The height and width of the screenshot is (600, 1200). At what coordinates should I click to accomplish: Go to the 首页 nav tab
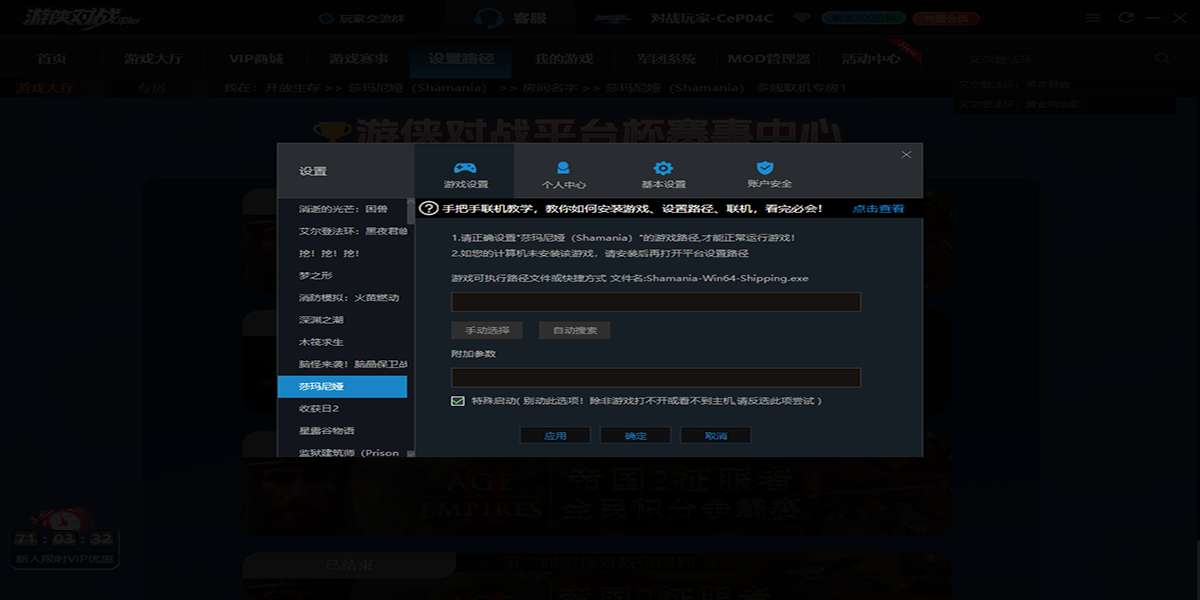pyautogui.click(x=51, y=59)
